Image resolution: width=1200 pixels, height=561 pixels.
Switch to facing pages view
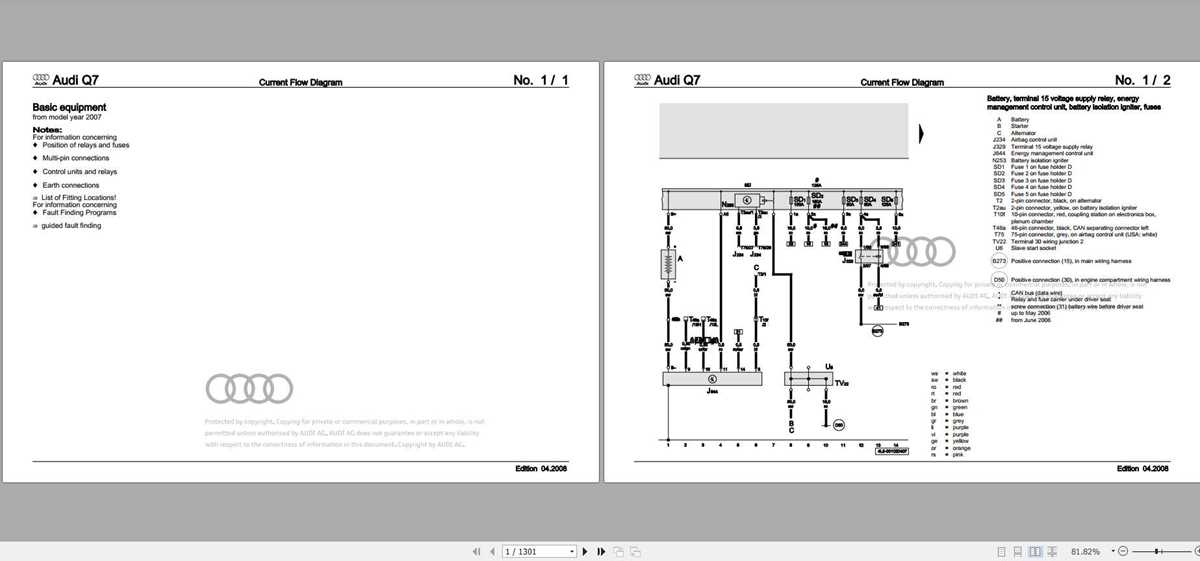1035,551
